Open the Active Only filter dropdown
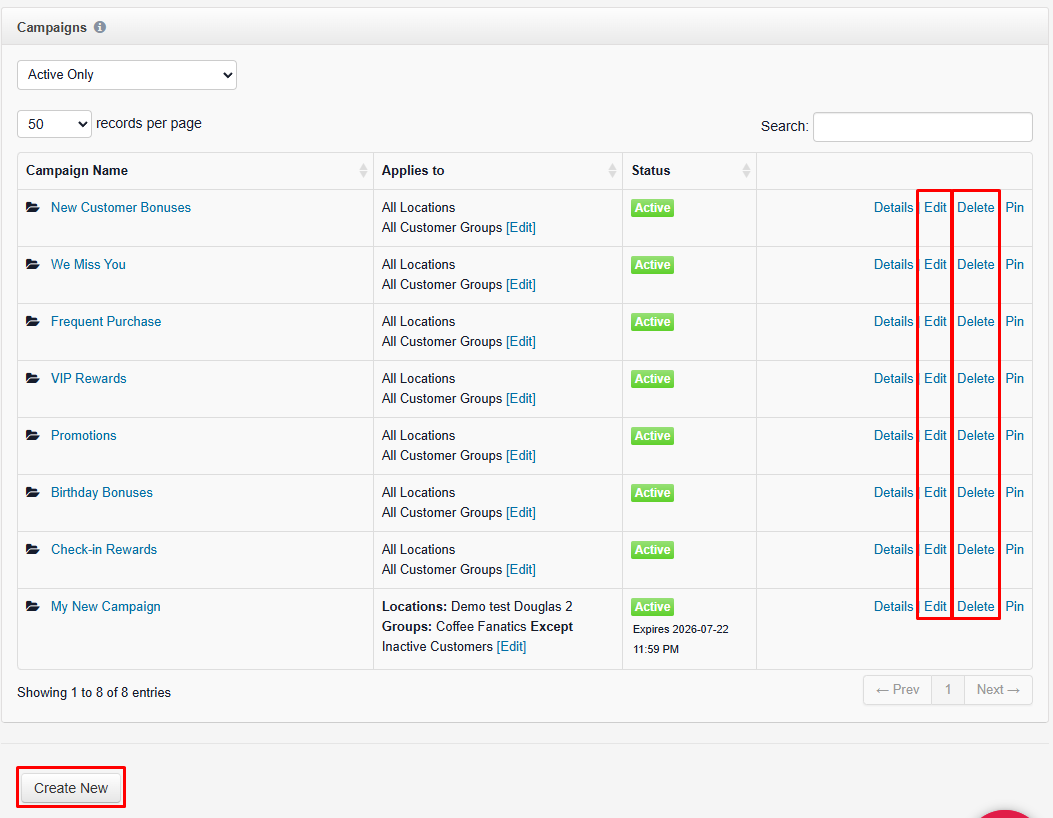1053x818 pixels. click(127, 75)
